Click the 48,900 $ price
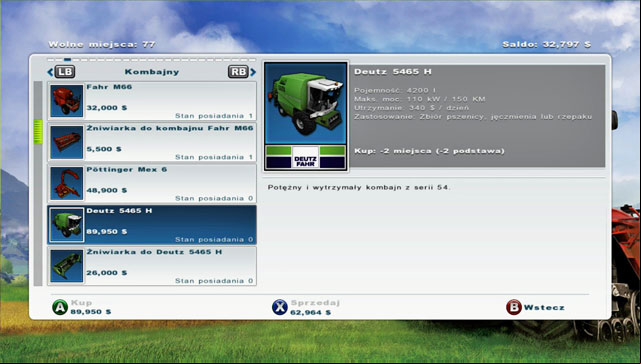This screenshot has width=641, height=364. [107, 191]
